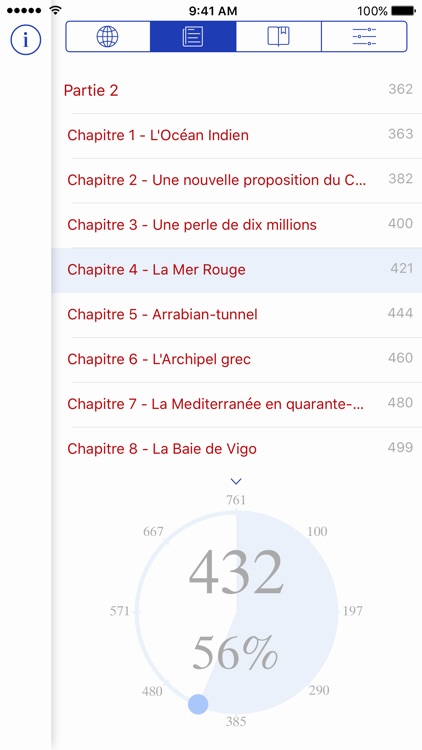Image resolution: width=422 pixels, height=750 pixels.
Task: Tap the 571 mark on the dial
Action: coord(120,611)
